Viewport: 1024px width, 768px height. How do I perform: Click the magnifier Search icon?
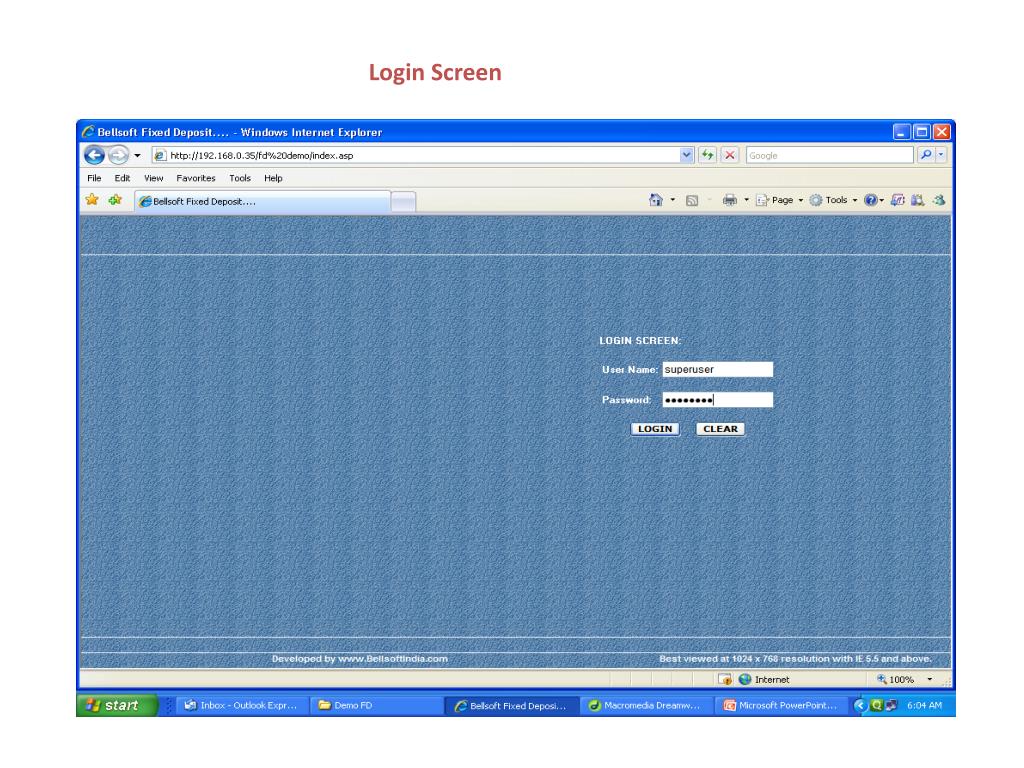coord(925,155)
